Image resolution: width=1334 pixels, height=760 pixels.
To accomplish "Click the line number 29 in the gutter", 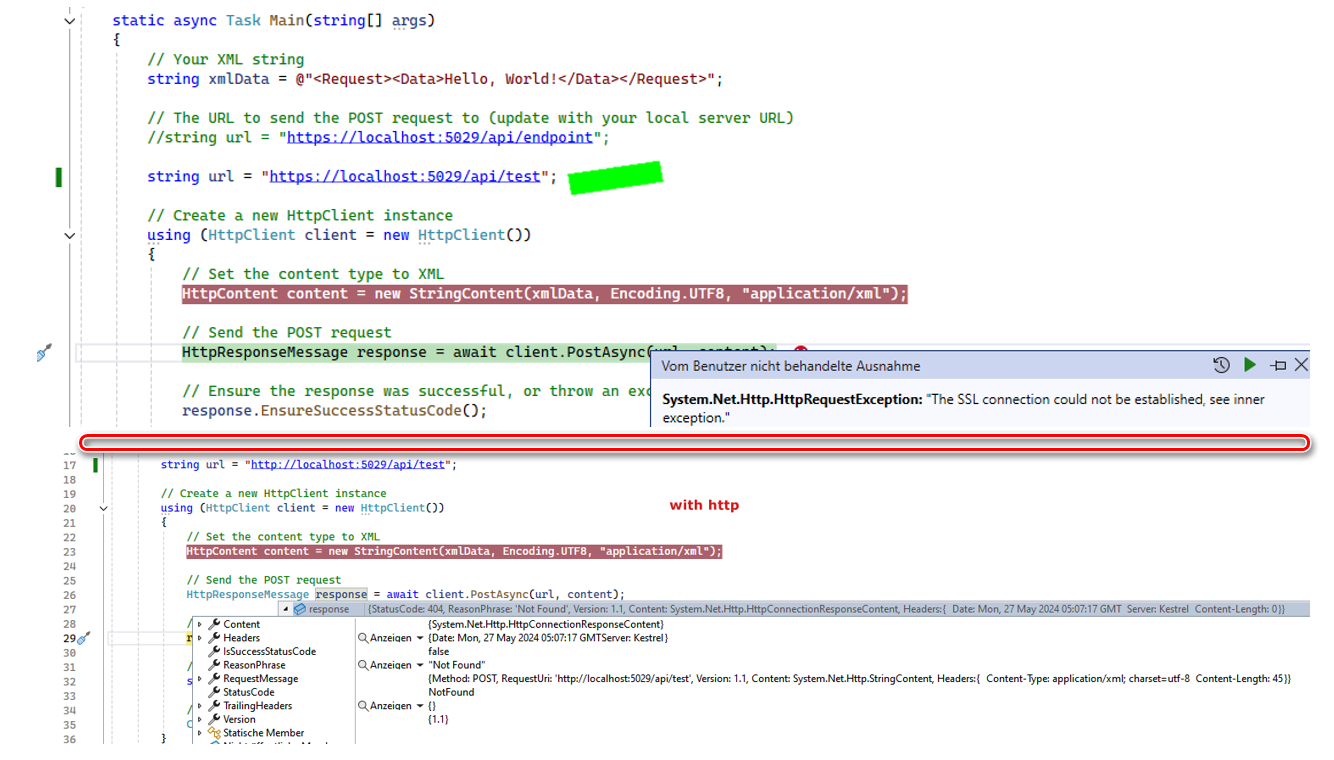I will 69,638.
